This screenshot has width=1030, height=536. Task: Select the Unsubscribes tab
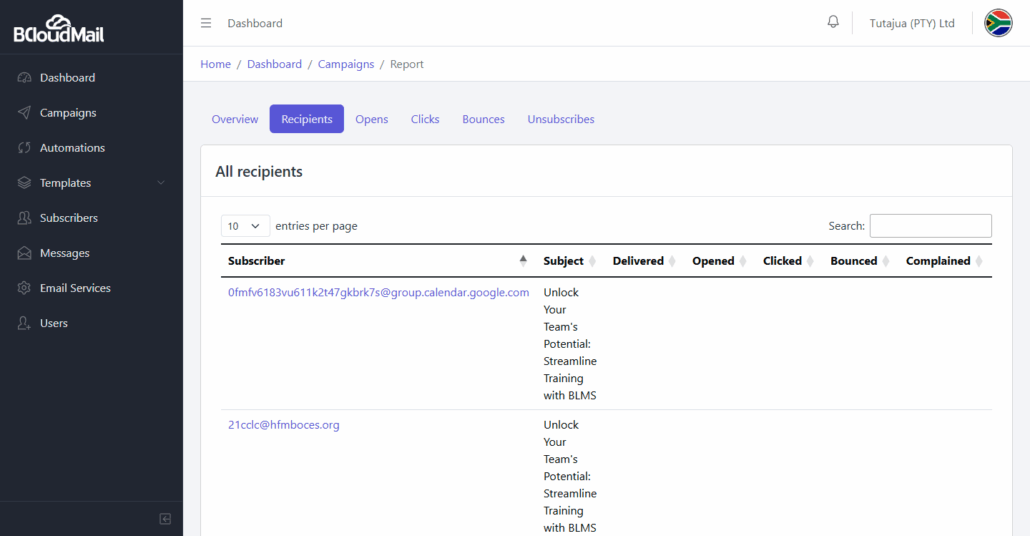(x=561, y=119)
